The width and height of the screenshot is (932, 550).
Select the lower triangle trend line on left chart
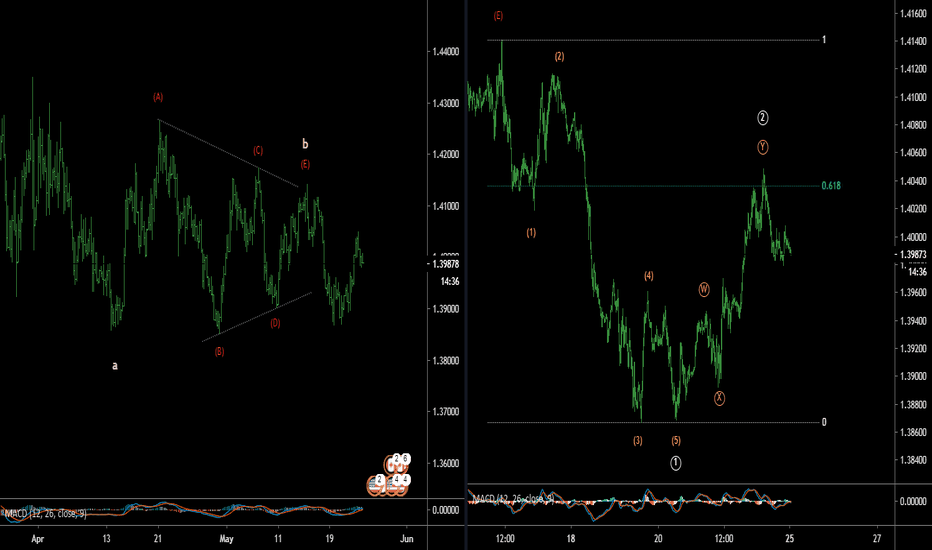(x=257, y=317)
